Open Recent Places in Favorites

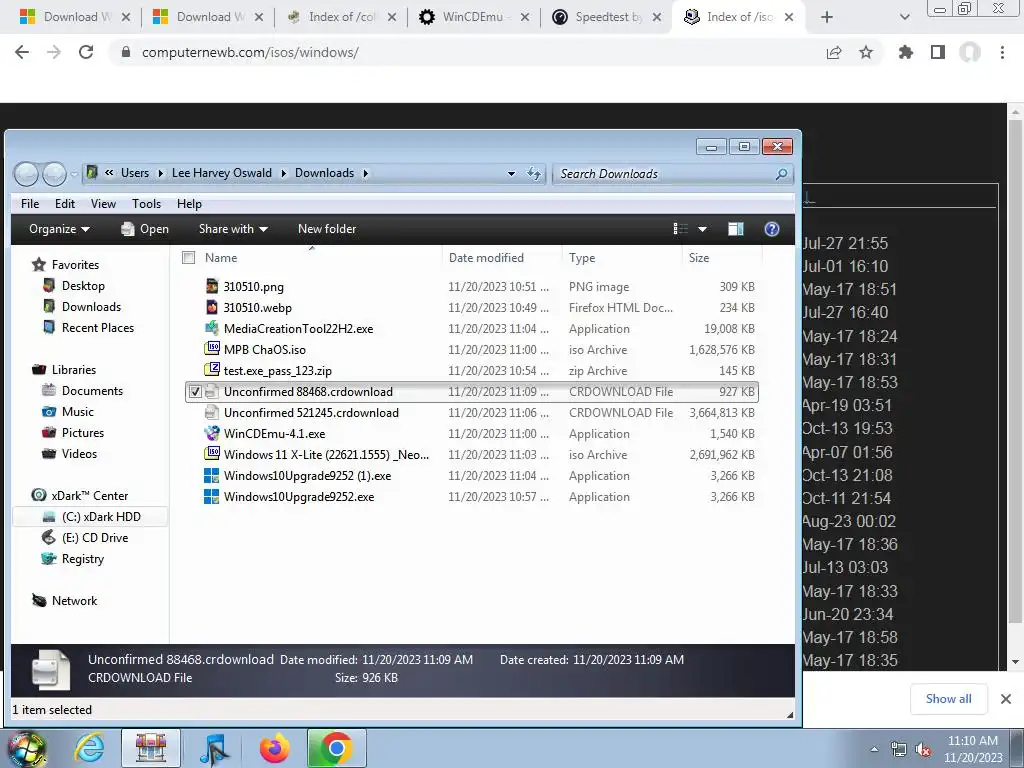click(x=97, y=328)
